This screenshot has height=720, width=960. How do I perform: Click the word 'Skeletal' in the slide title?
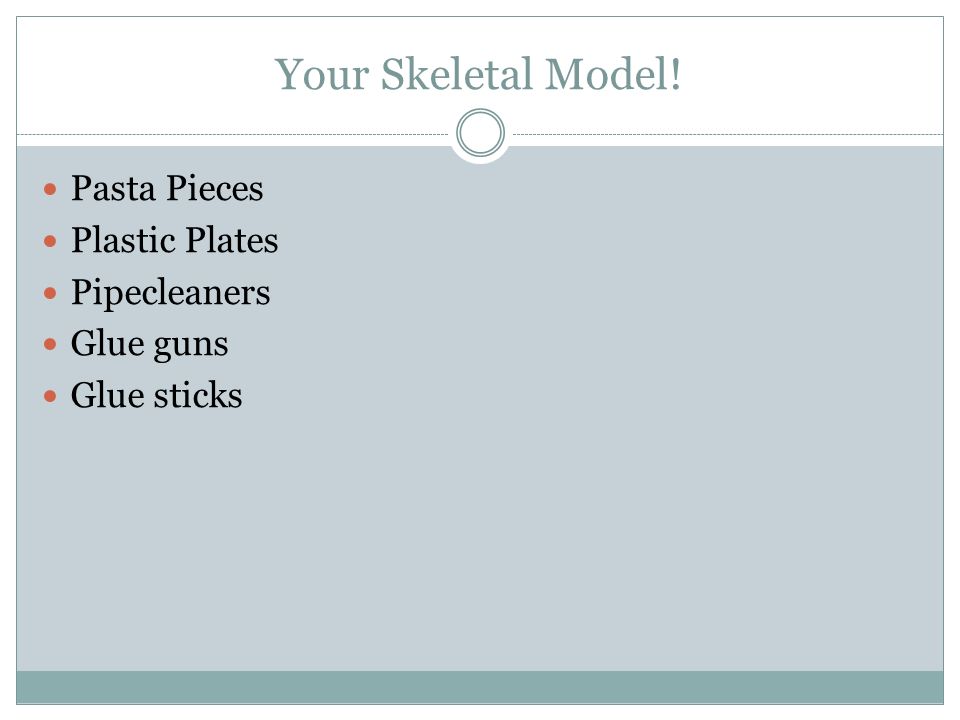[x=457, y=74]
